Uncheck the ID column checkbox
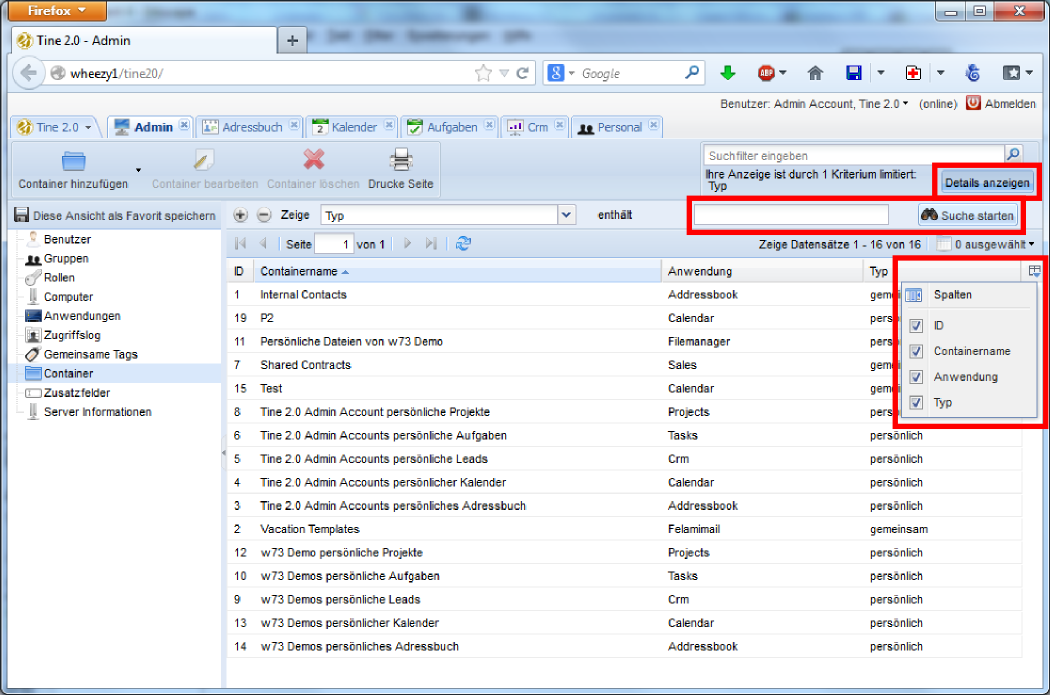Viewport: 1050px width, 695px height. [x=916, y=326]
